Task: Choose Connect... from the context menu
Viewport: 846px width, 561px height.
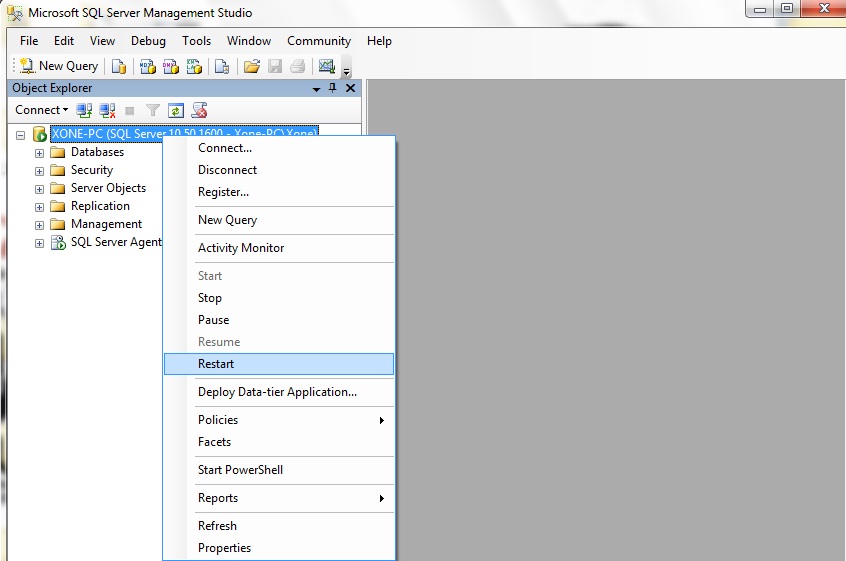Action: tap(279, 148)
